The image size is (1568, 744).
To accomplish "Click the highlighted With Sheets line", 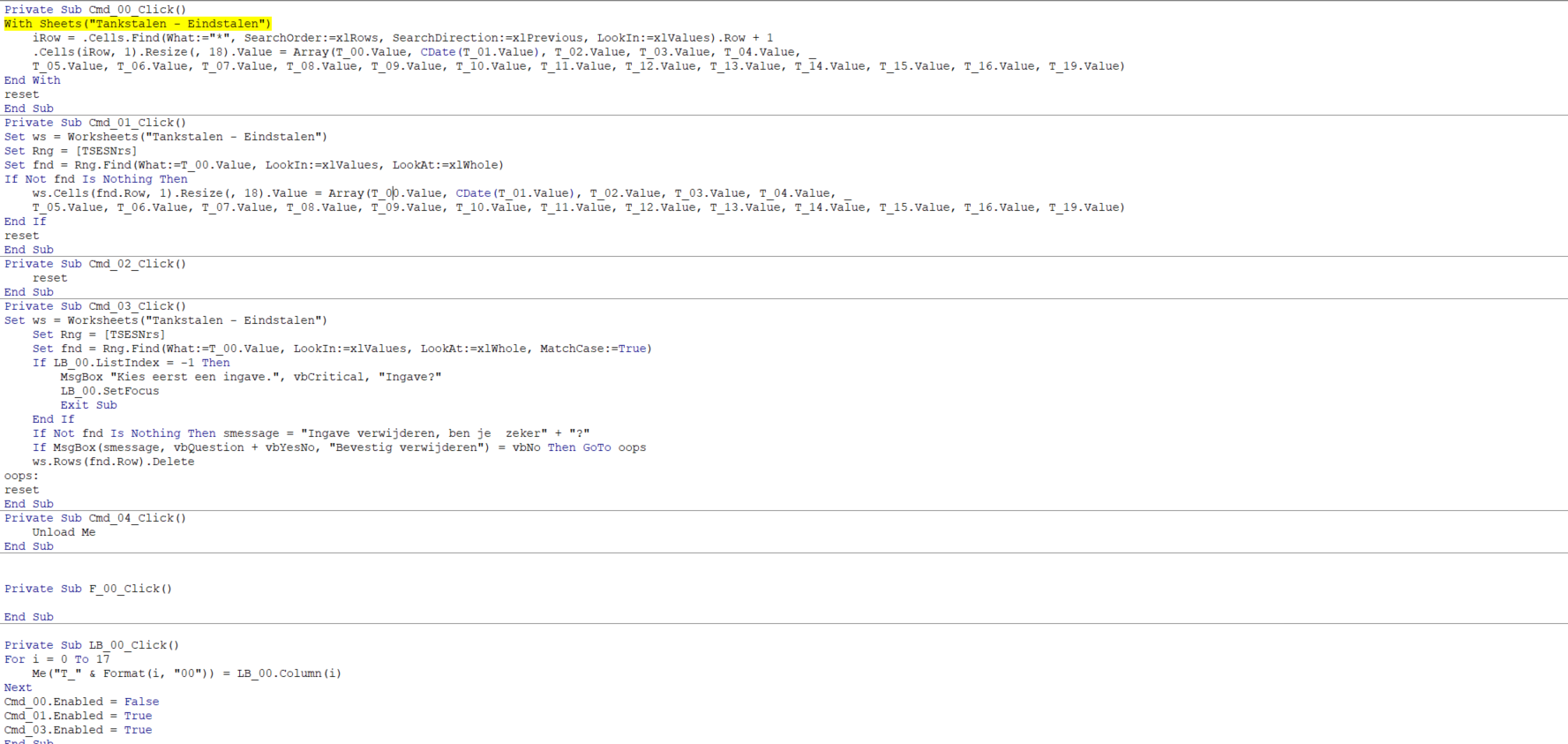I will tap(138, 24).
